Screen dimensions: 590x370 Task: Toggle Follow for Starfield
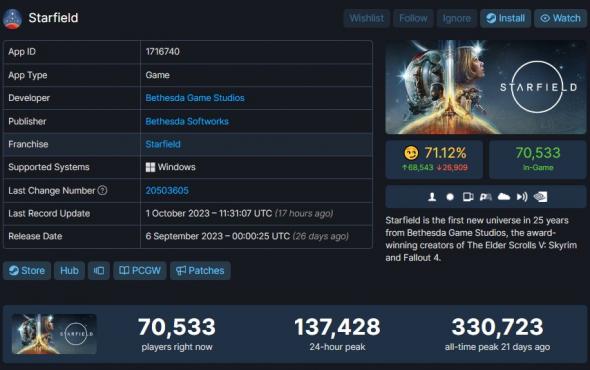pos(413,18)
